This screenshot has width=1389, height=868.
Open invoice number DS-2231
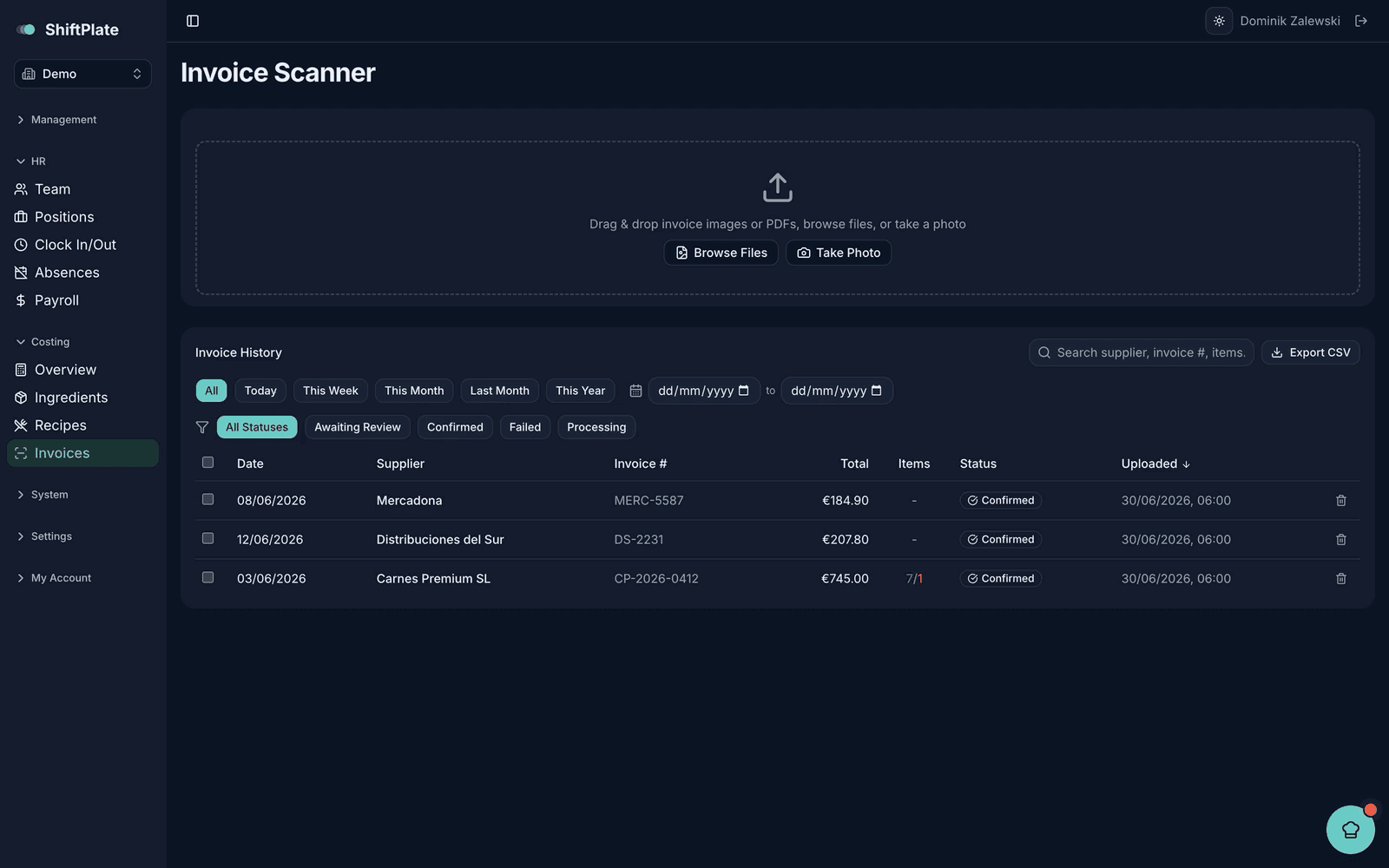point(639,540)
